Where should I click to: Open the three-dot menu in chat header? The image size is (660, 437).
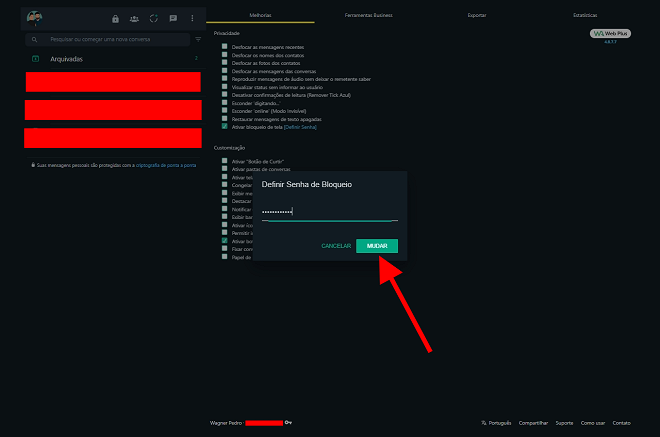coord(192,18)
